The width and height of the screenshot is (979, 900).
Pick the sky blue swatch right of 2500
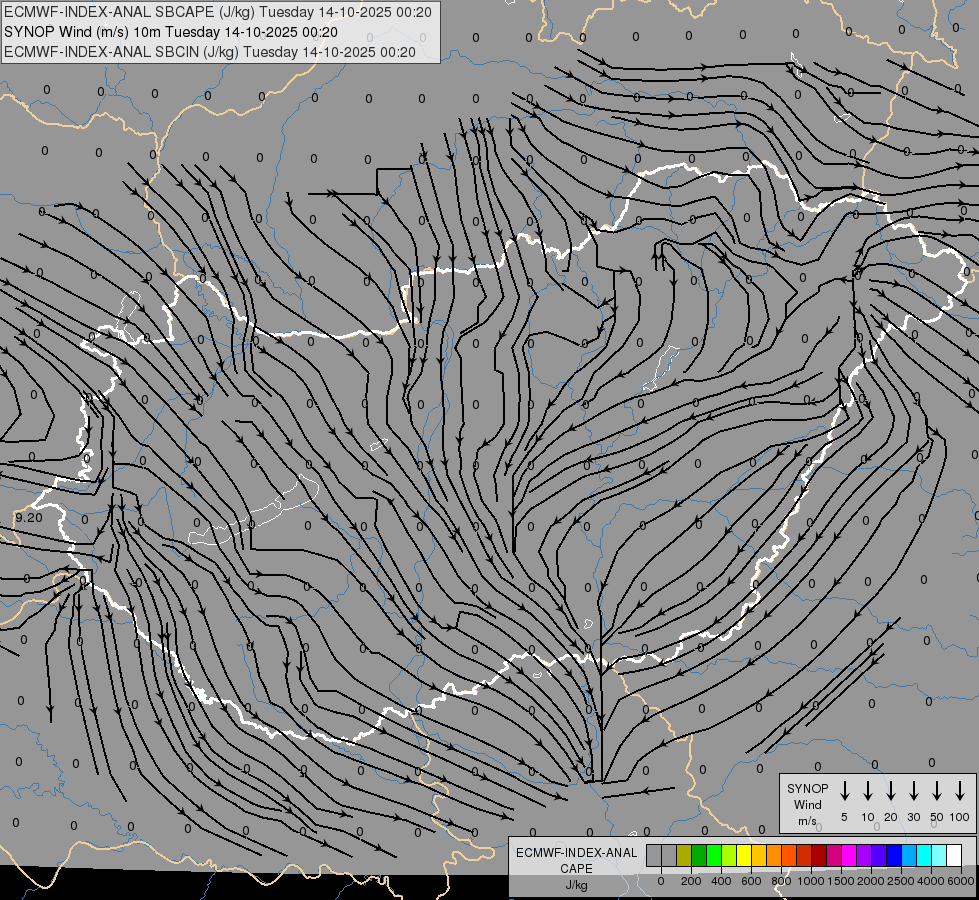coord(910,855)
